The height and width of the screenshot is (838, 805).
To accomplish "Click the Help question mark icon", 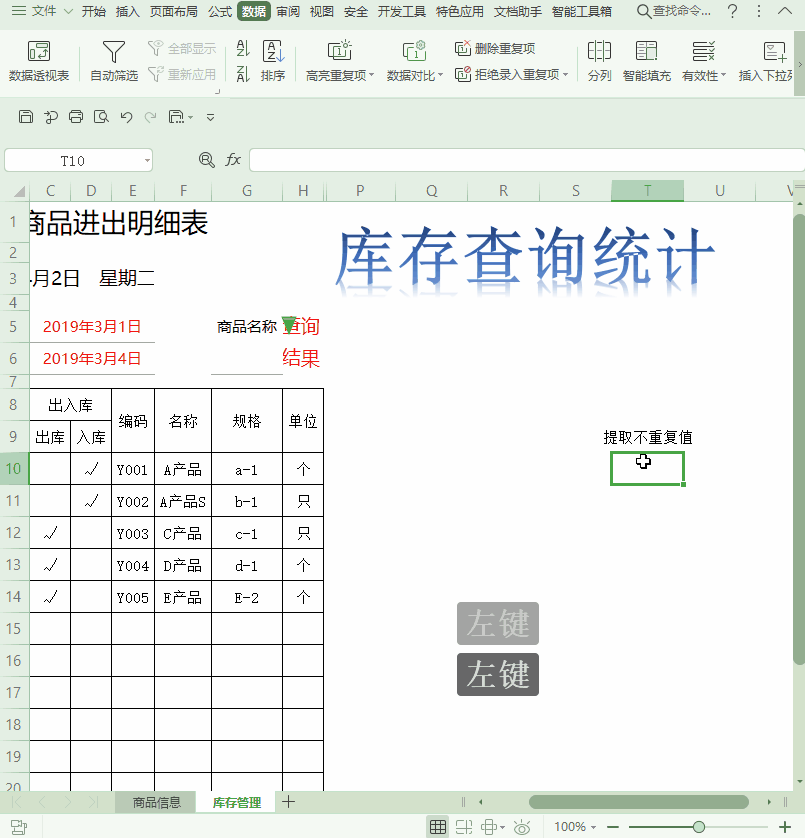I will tap(733, 11).
